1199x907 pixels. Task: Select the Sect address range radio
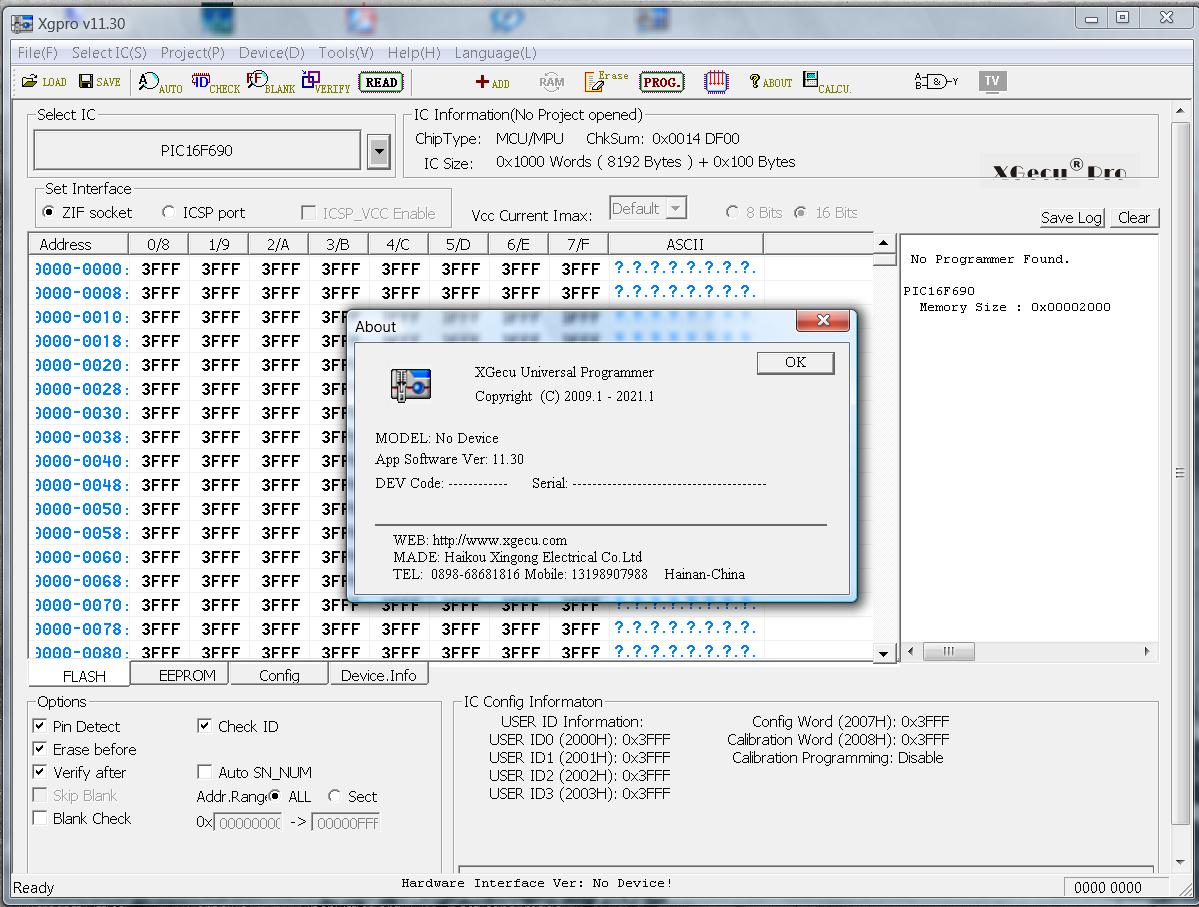(x=334, y=796)
